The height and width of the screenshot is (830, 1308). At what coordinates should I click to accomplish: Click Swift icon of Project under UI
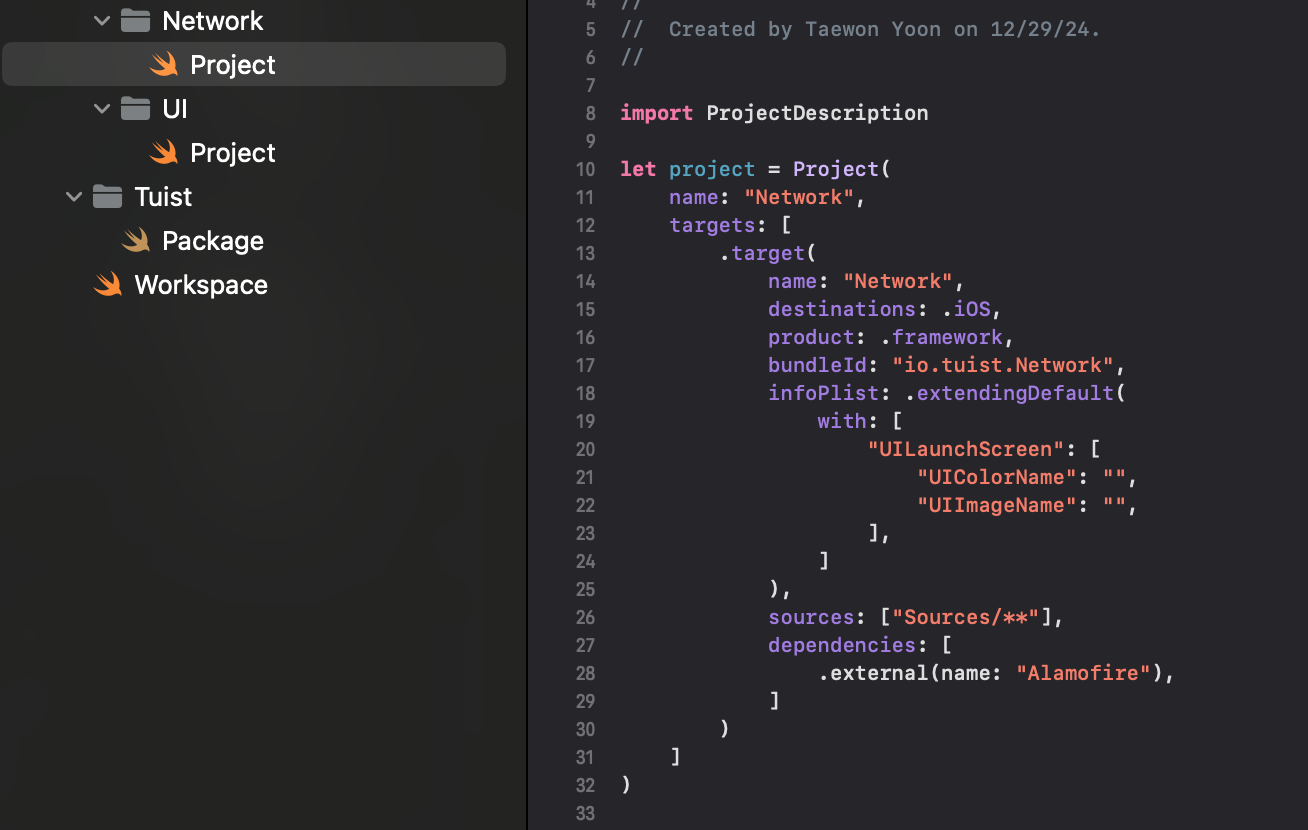(164, 152)
